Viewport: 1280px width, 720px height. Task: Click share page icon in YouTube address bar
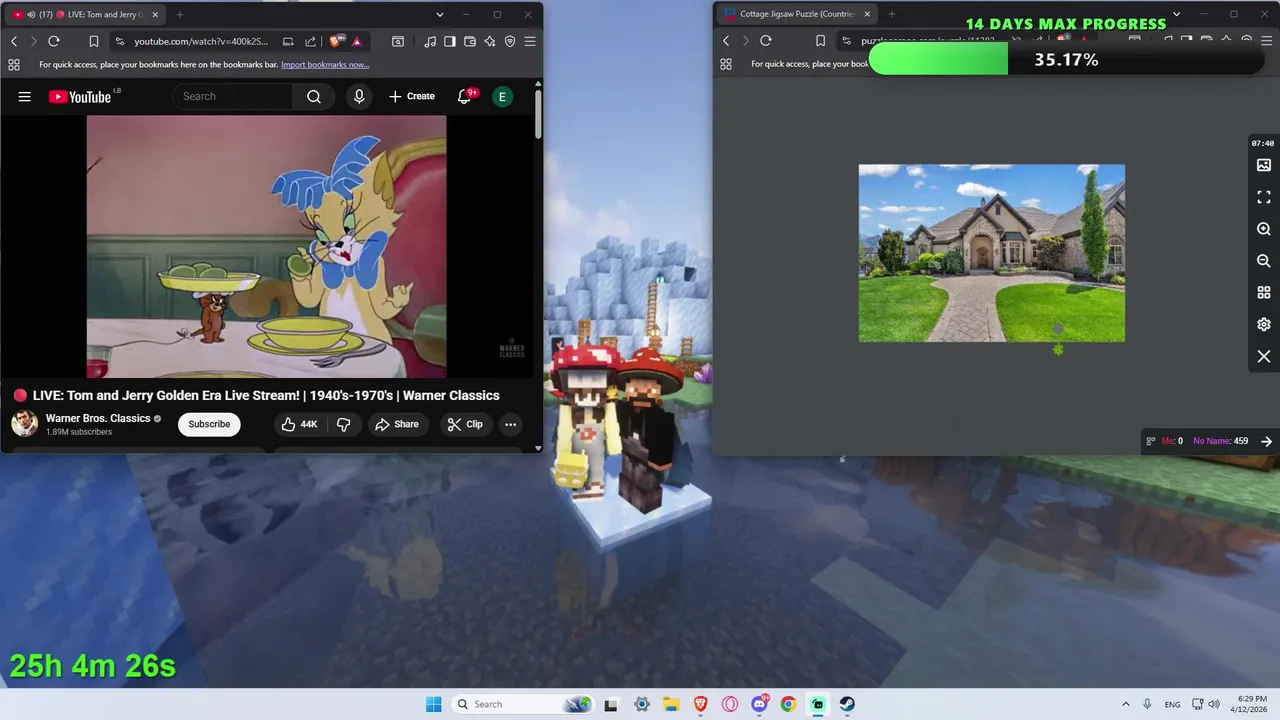coord(310,41)
